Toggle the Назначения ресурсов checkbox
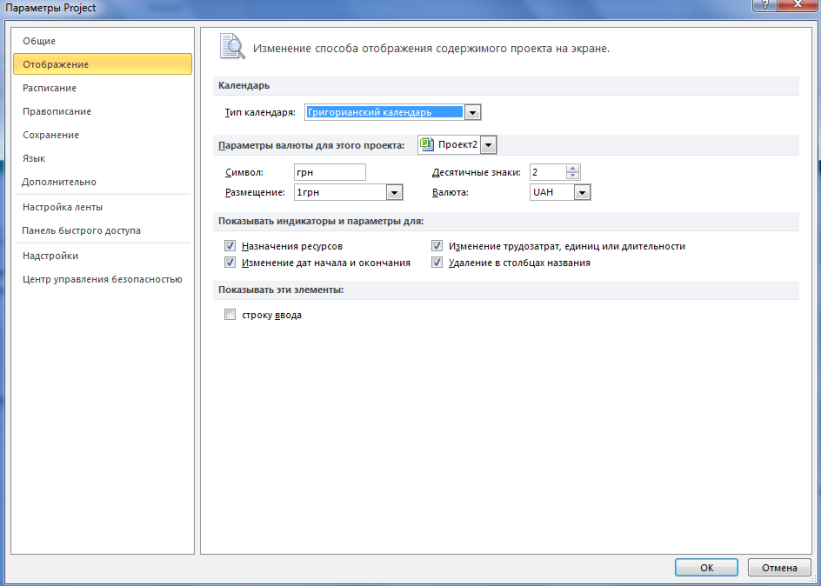Screen dimensions: 821x586 tap(230, 246)
